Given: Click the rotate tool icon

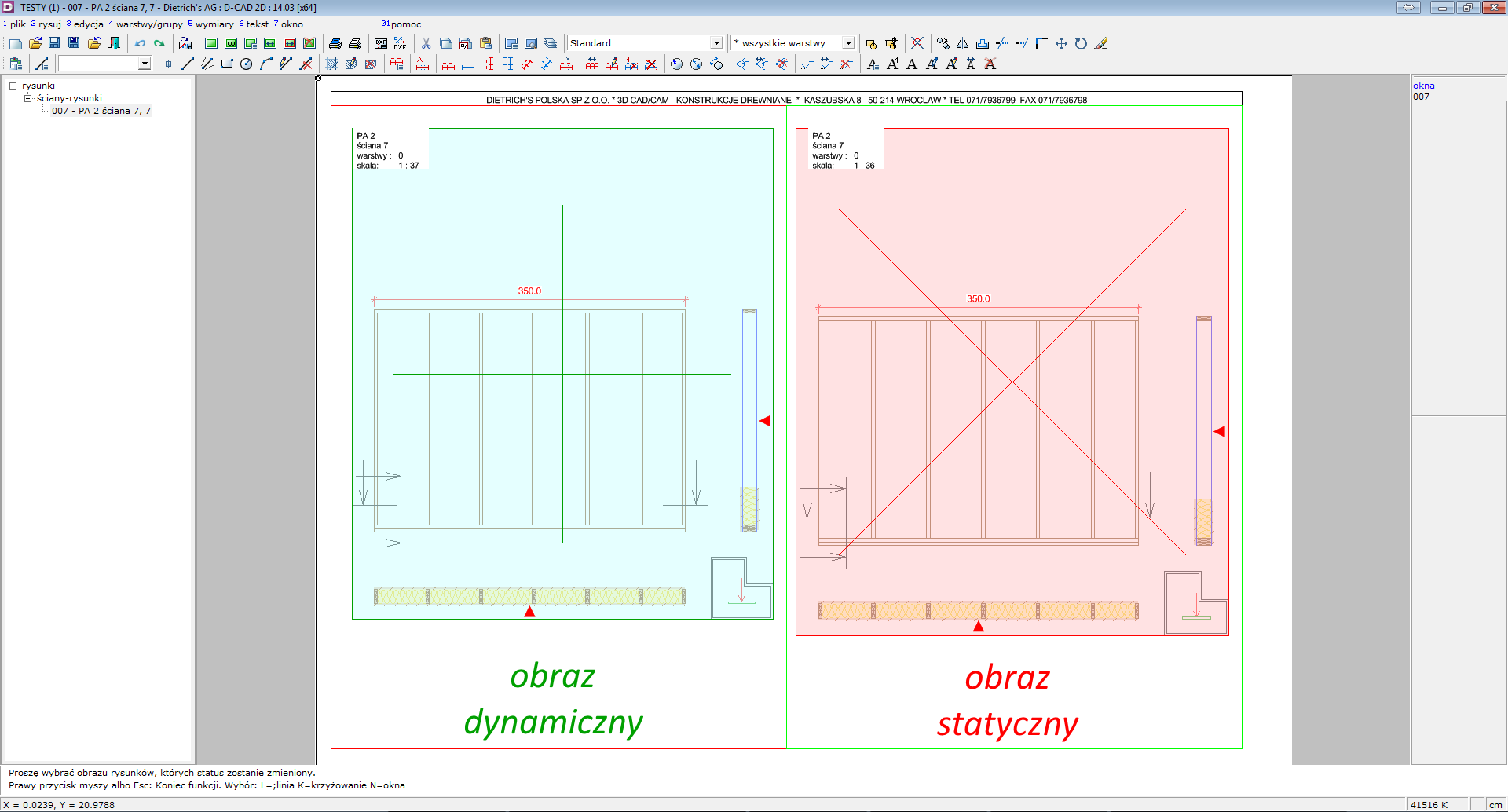Looking at the screenshot, I should coord(1081,44).
